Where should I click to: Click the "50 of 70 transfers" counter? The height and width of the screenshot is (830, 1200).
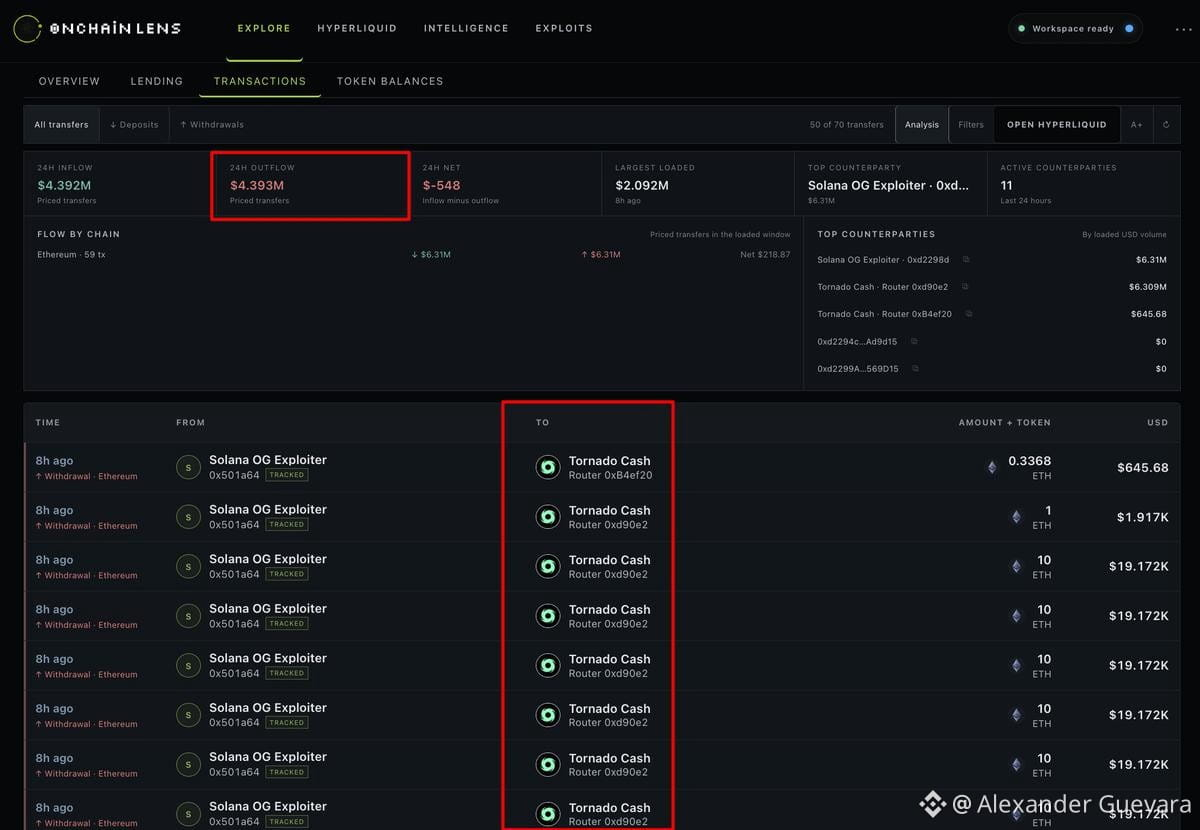847,125
